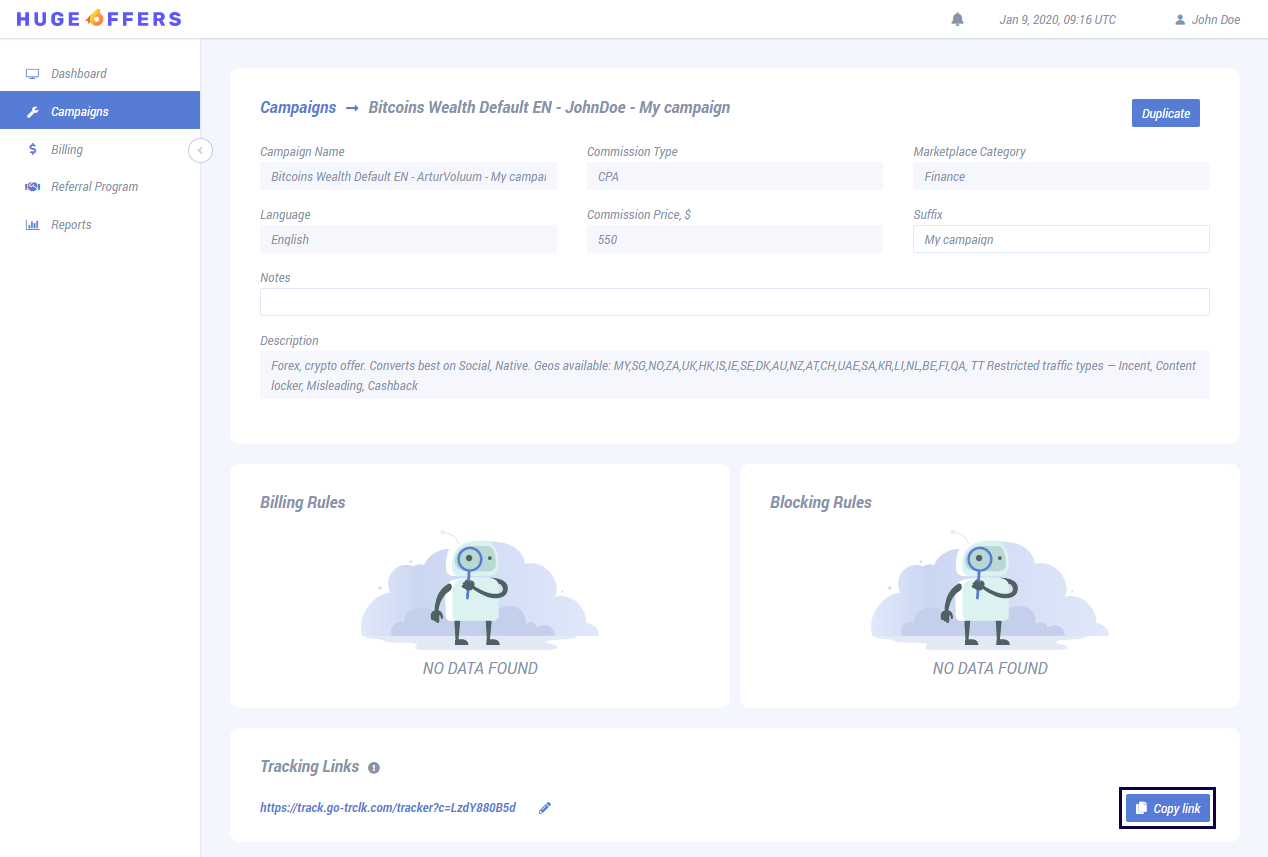Click into the Suffix input field
This screenshot has height=857, width=1268.
coord(1060,240)
